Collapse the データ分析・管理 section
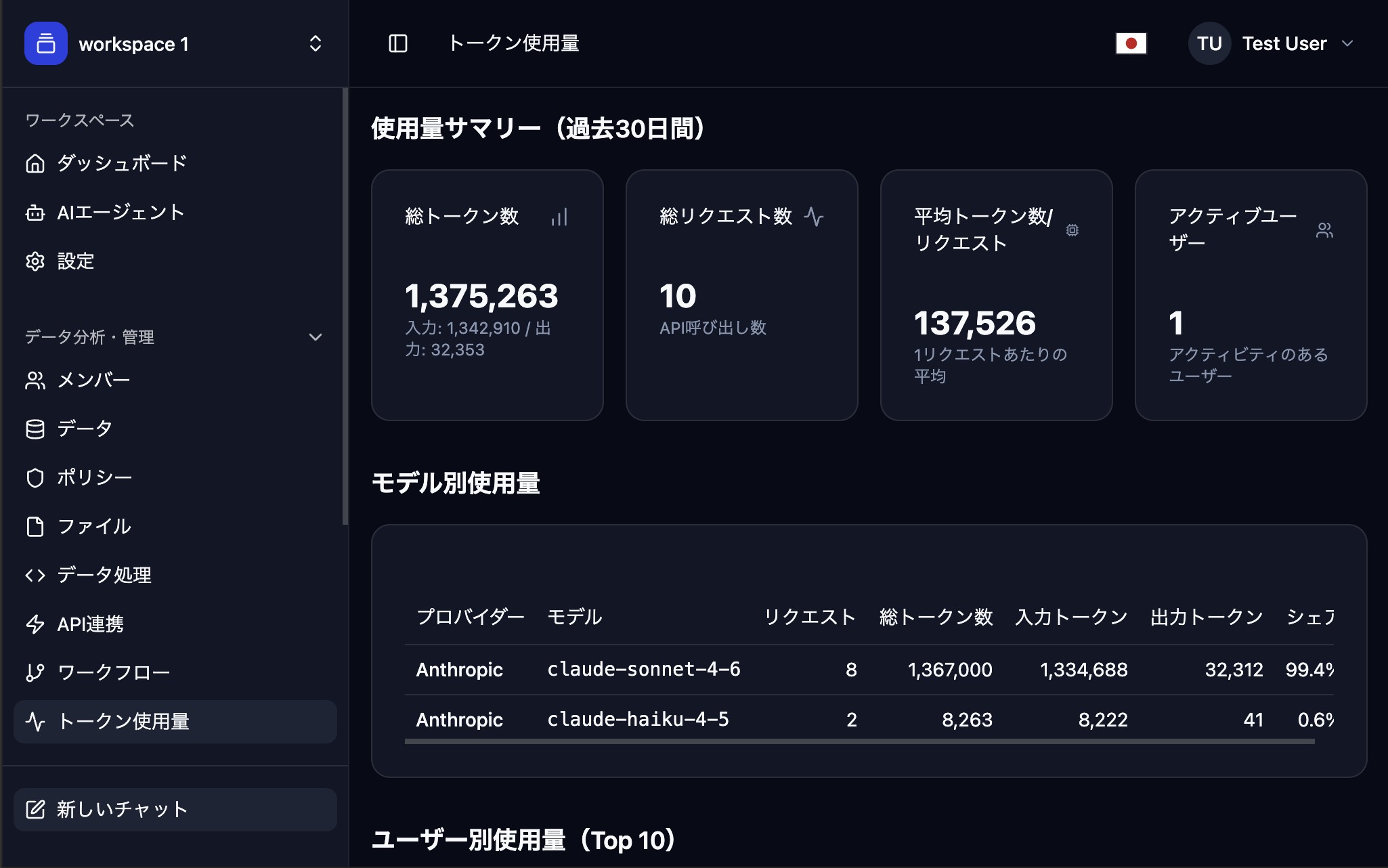Screen dimensions: 1388x868 pyautogui.click(x=315, y=337)
